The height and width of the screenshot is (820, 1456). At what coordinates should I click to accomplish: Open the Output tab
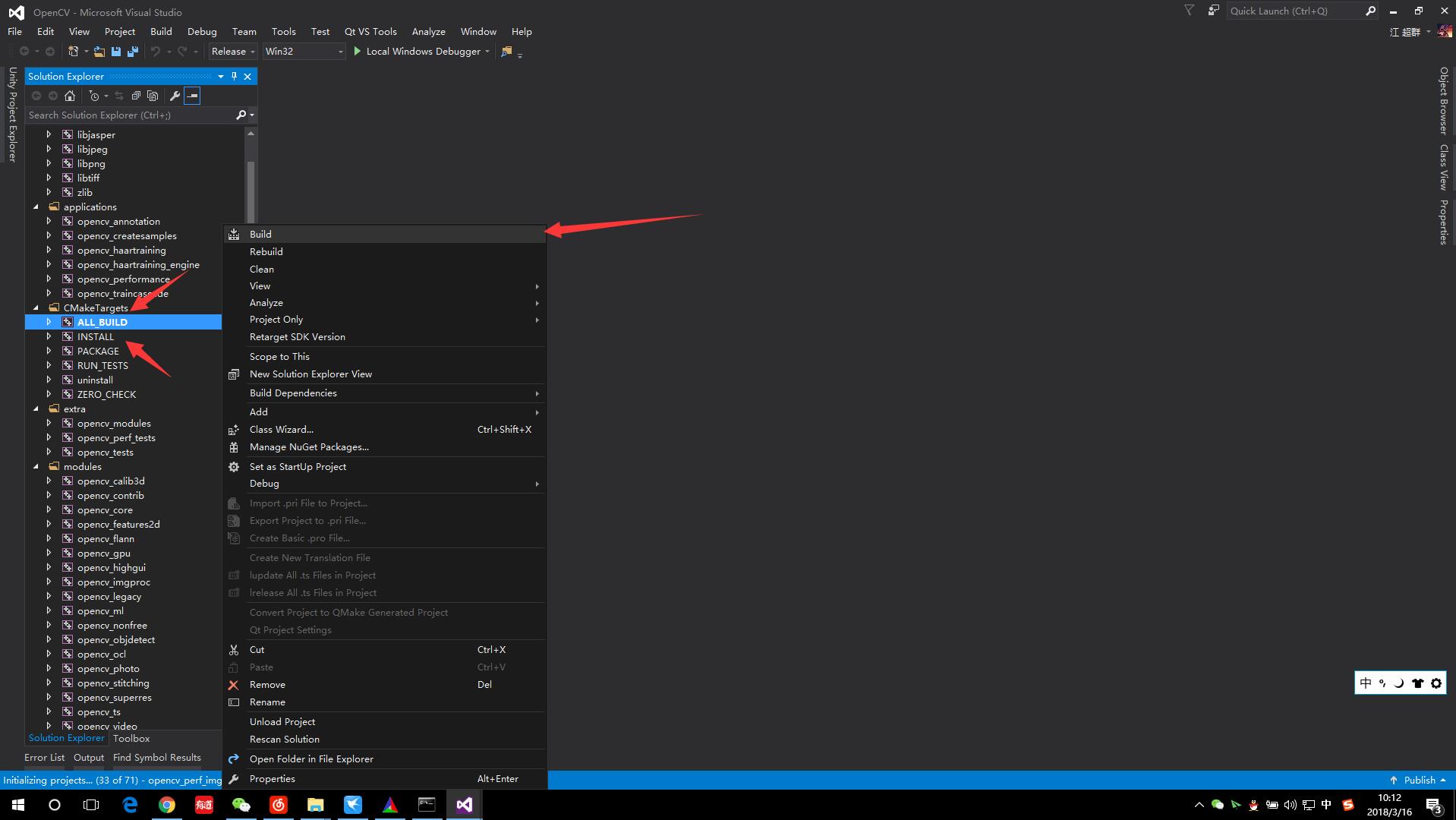click(89, 757)
